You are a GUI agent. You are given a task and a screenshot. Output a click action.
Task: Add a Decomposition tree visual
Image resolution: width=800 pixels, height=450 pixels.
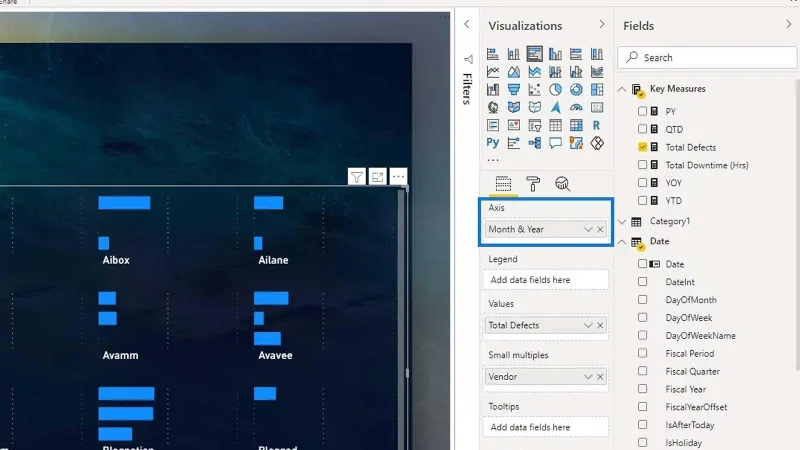pyautogui.click(x=535, y=143)
